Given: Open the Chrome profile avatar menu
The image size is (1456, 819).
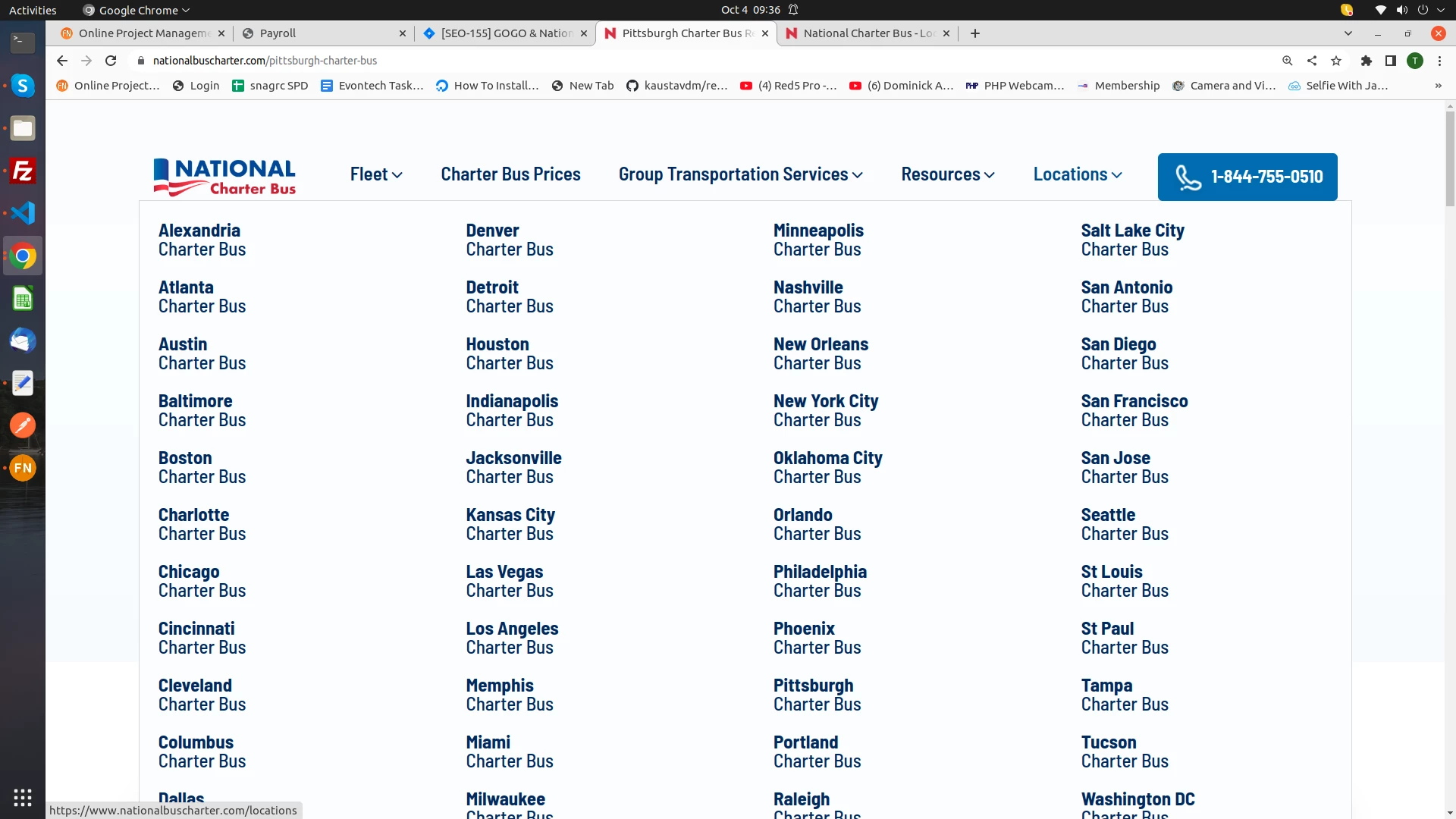Looking at the screenshot, I should coord(1415,61).
